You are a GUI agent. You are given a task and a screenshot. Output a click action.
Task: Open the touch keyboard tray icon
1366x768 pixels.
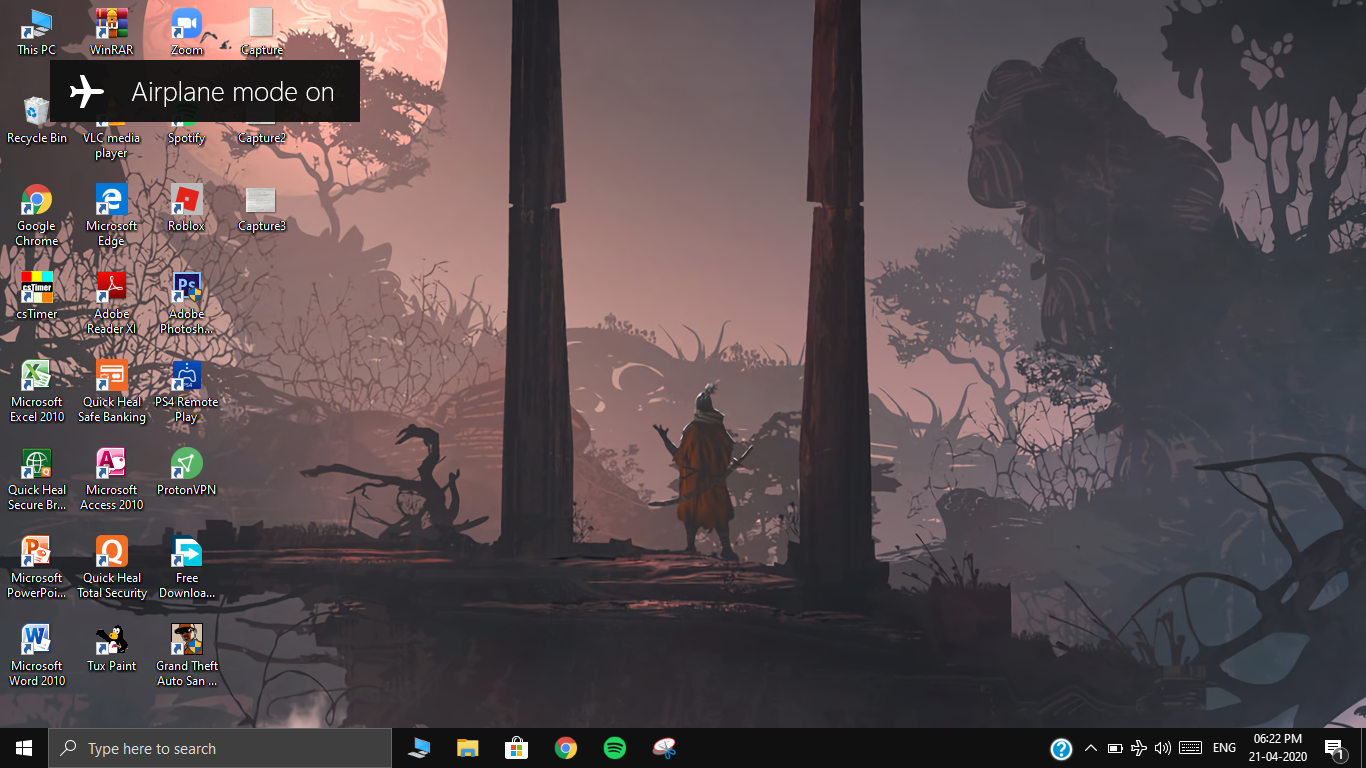pos(1190,748)
